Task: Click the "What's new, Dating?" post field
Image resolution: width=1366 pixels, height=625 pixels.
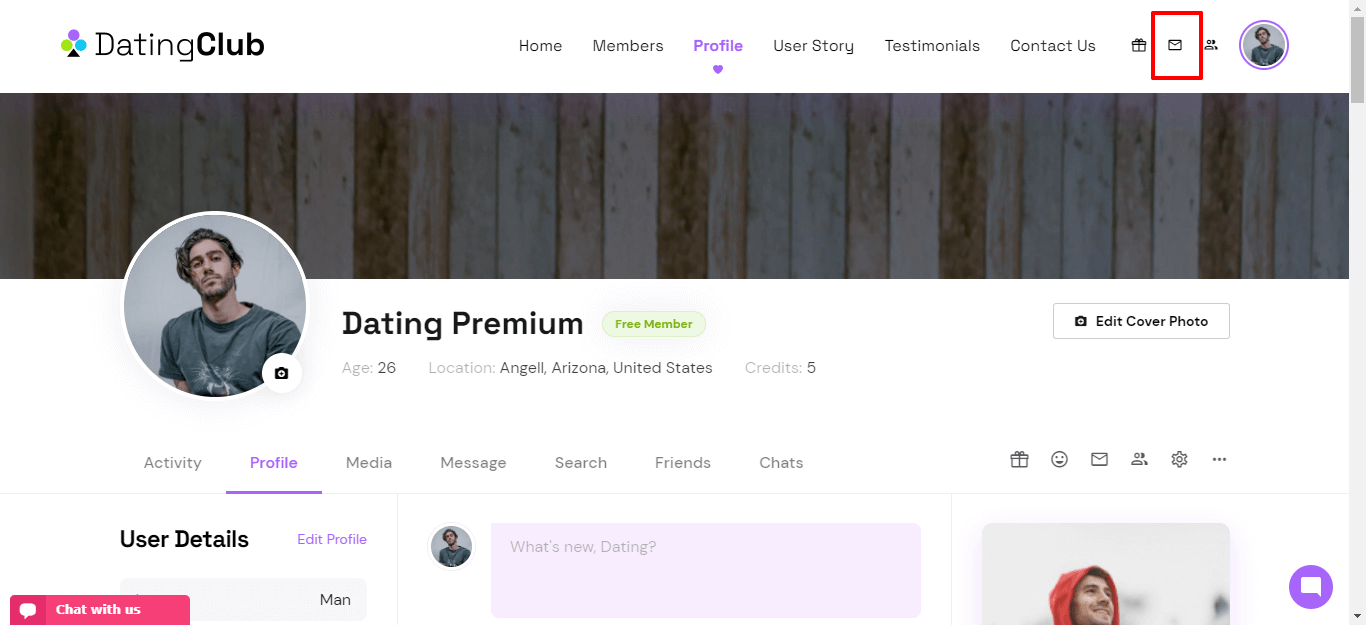Action: (x=706, y=570)
